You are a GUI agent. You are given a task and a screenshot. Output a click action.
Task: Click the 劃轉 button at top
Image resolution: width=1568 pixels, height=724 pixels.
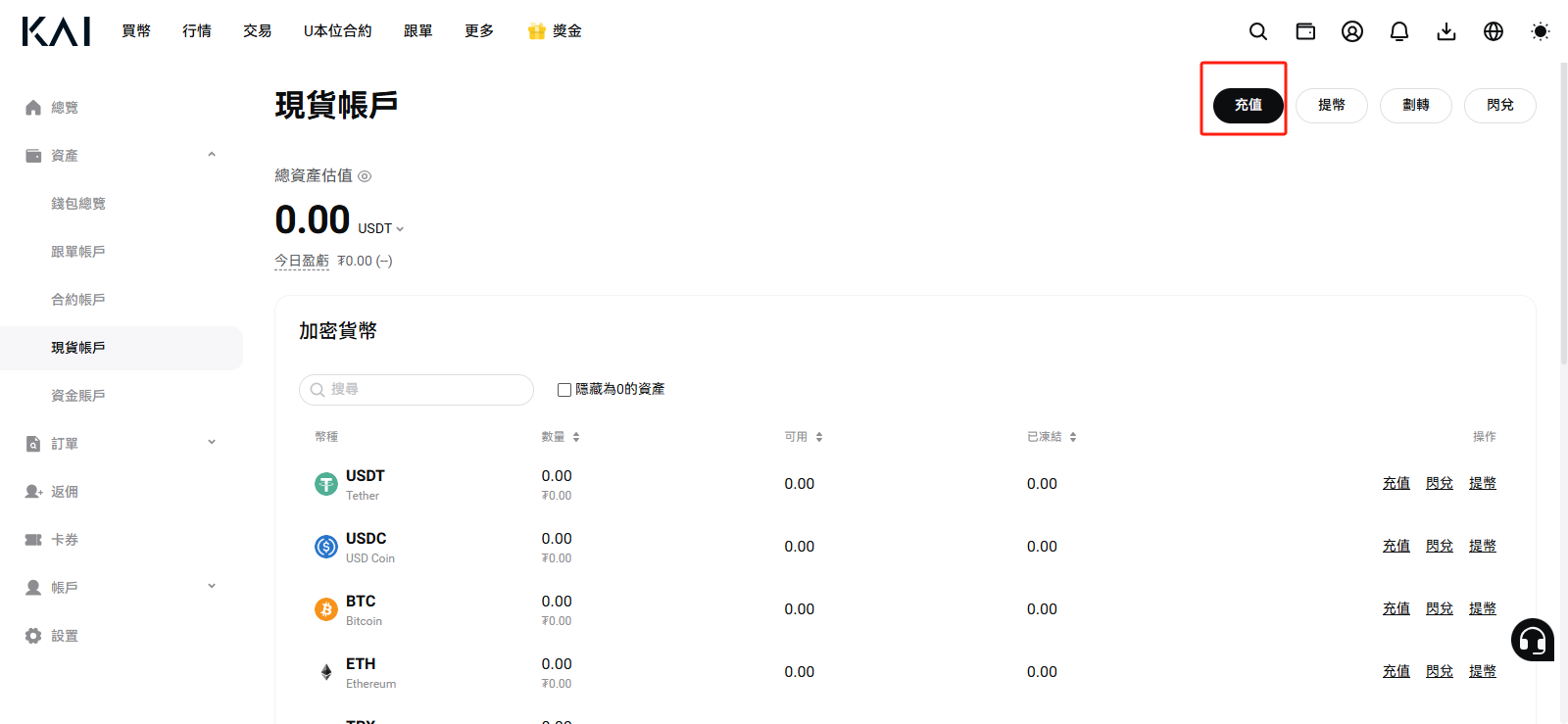coord(1416,106)
